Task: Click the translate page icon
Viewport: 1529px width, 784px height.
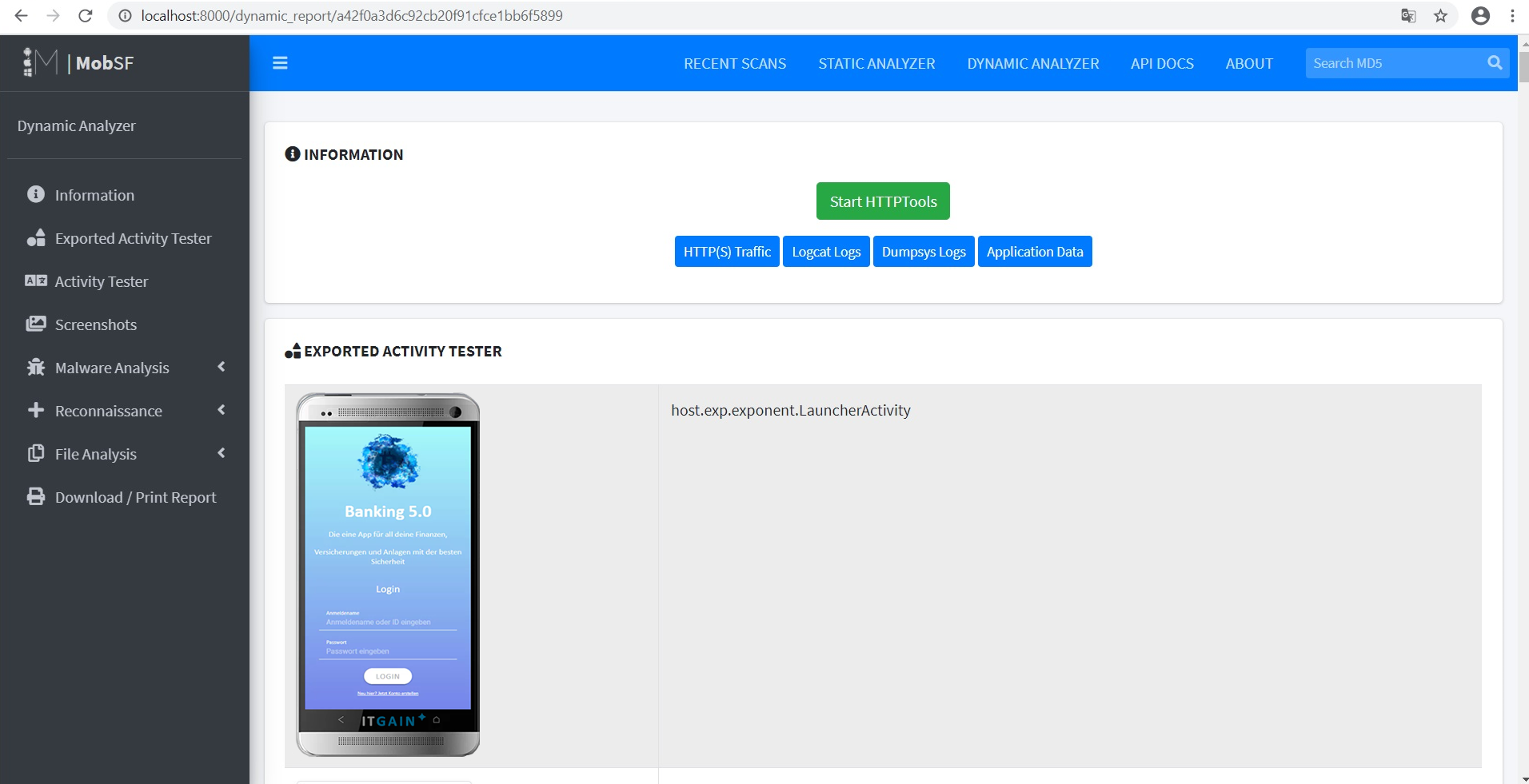Action: [x=1408, y=15]
